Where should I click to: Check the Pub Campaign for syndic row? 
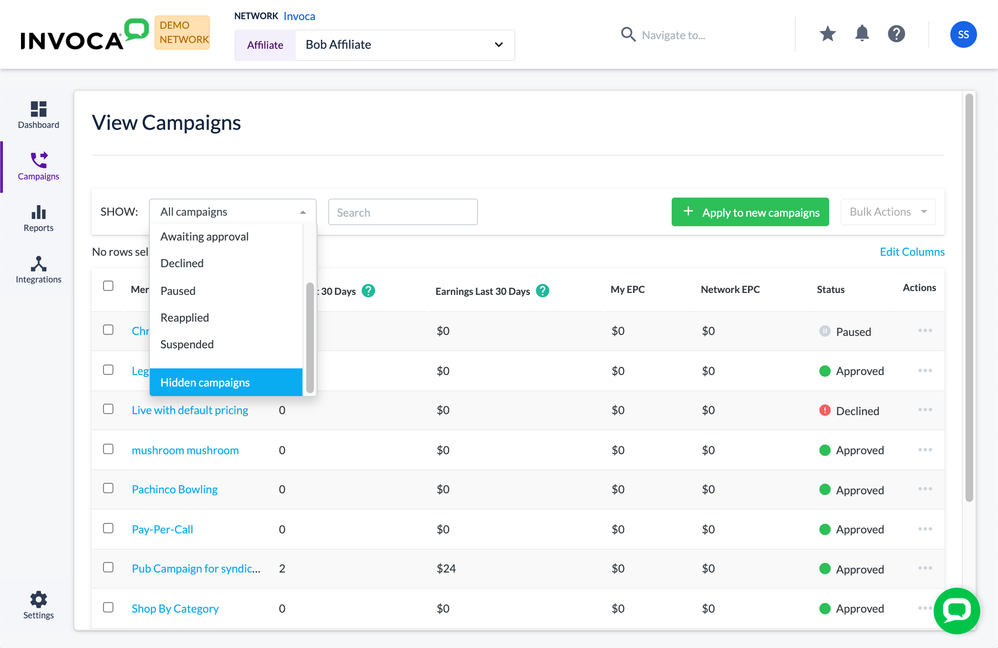tap(108, 567)
